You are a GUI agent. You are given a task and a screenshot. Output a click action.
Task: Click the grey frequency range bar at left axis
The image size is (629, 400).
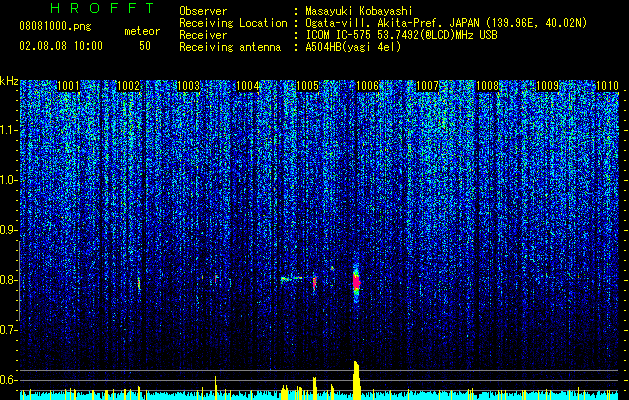click(x=19, y=281)
